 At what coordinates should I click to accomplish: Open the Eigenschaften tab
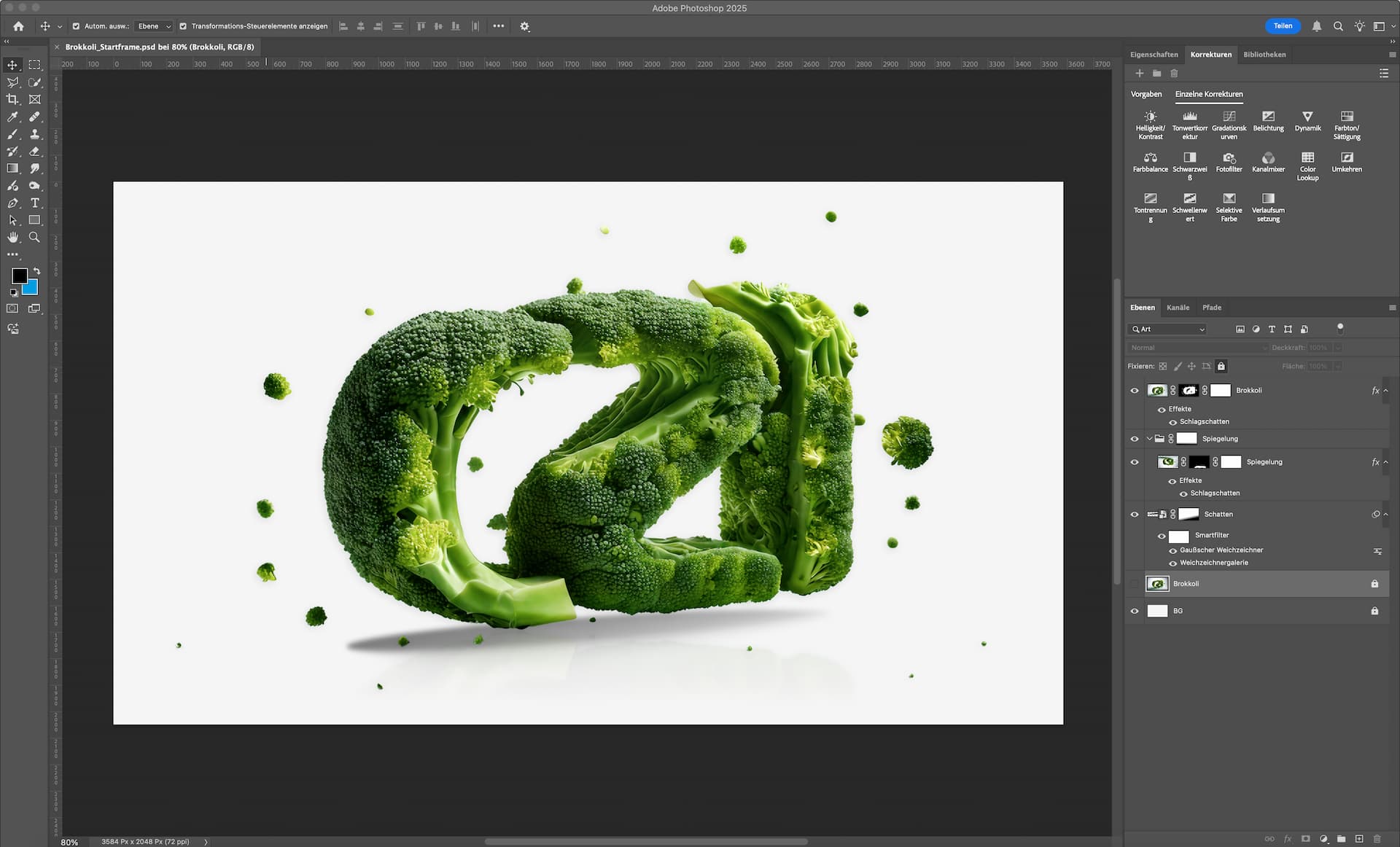pos(1154,55)
